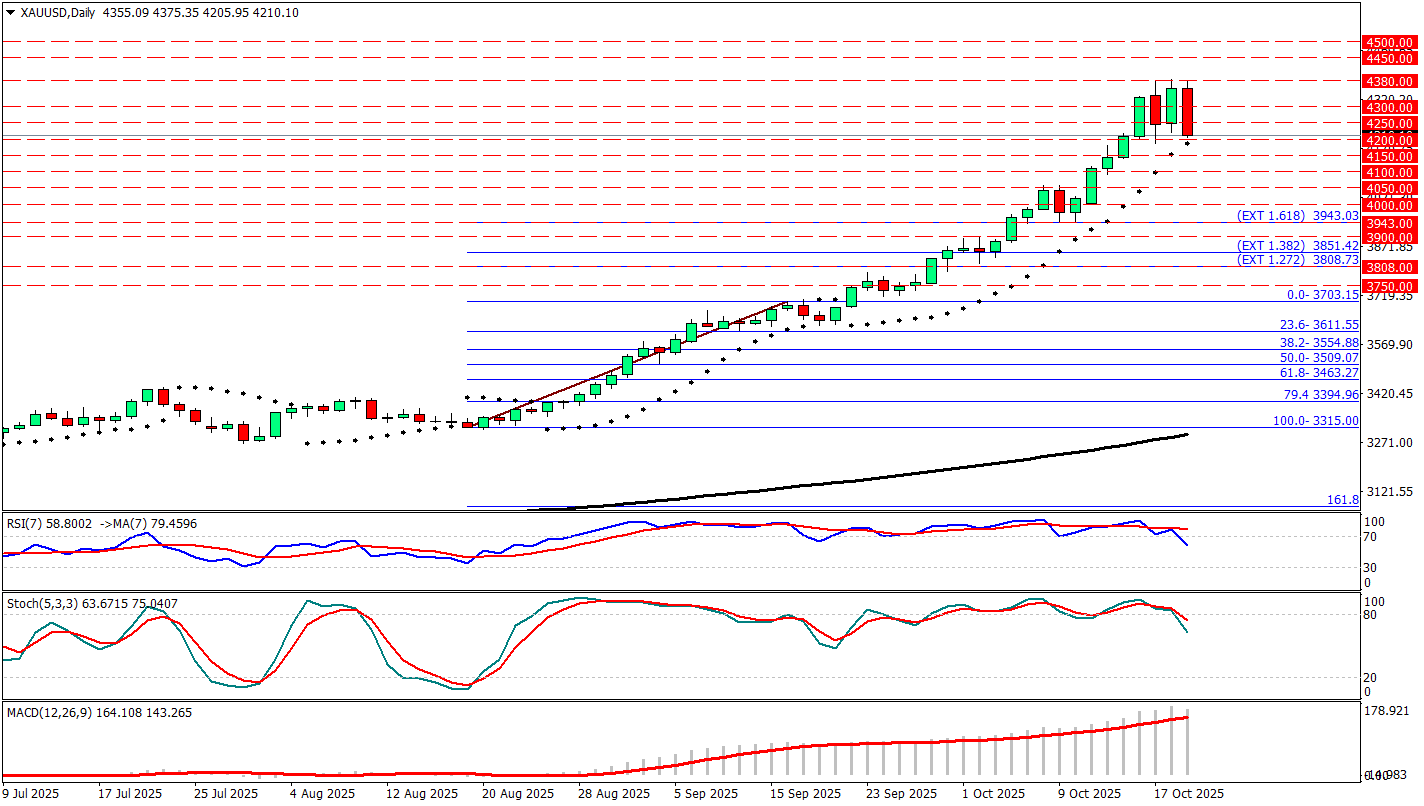Select the 4380.00 resistance price label
This screenshot has width=1424, height=806.
coord(1390,81)
